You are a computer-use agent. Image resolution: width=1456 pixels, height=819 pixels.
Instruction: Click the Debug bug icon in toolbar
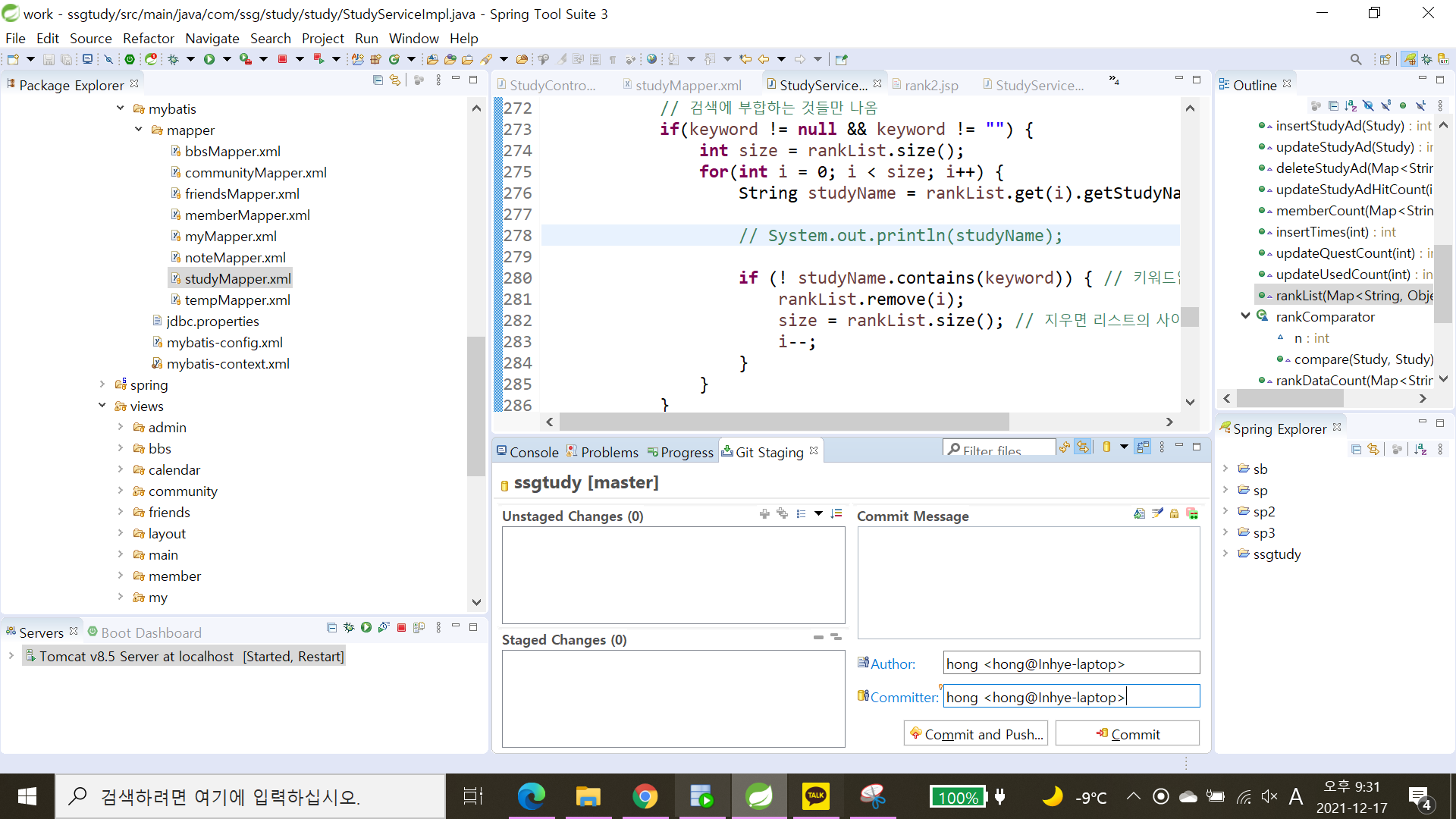point(174,59)
